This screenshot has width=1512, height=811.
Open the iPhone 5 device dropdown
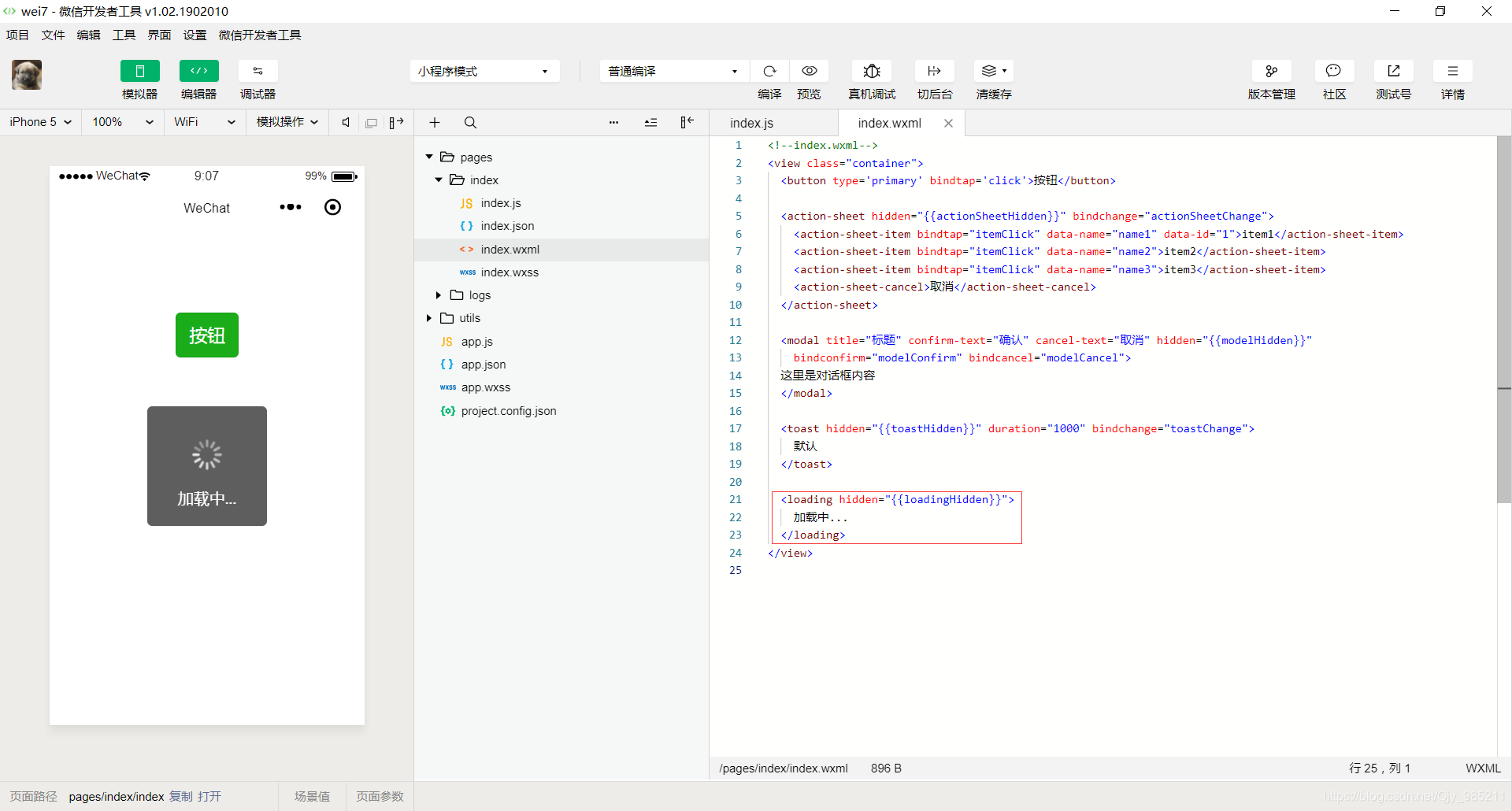click(x=41, y=122)
